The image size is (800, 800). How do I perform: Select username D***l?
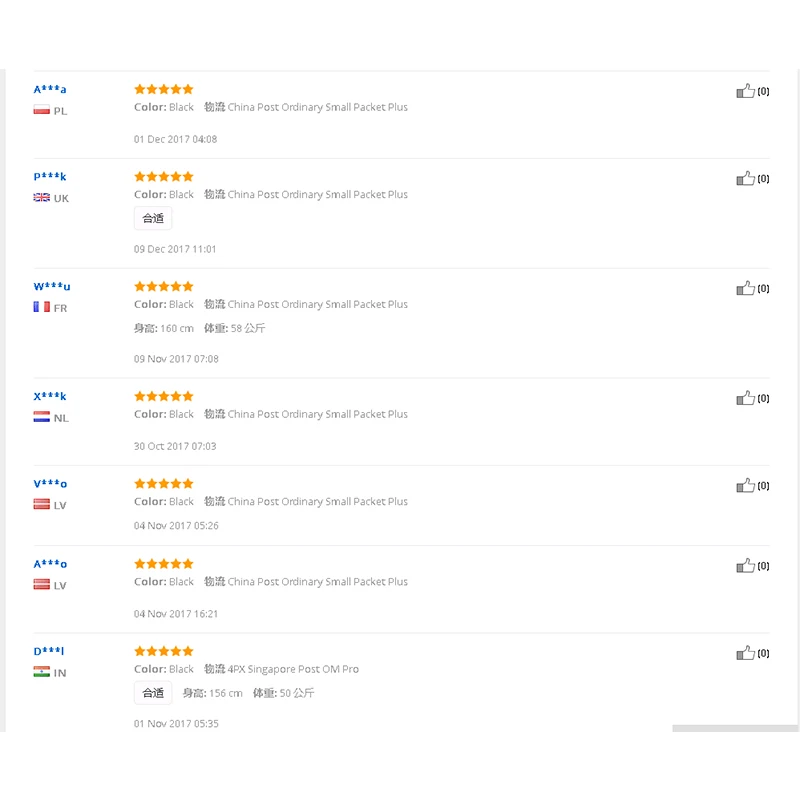(x=49, y=652)
